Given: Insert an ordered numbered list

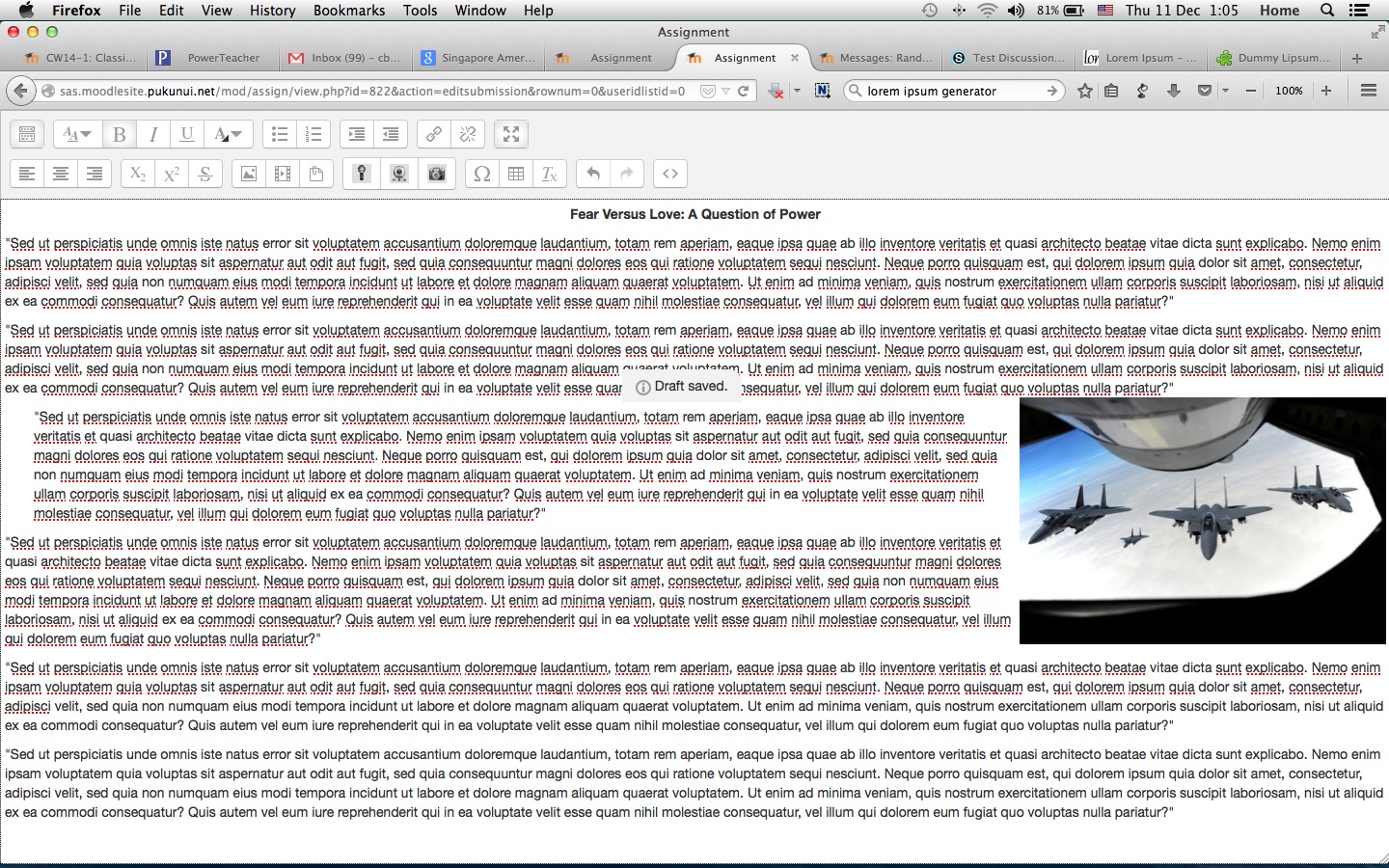Looking at the screenshot, I should (313, 134).
